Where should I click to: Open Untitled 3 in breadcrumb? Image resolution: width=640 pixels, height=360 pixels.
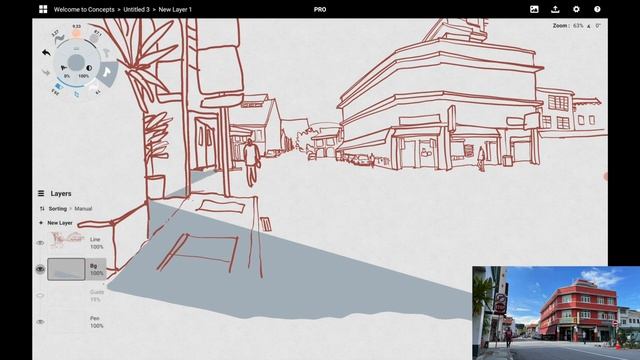point(136,9)
